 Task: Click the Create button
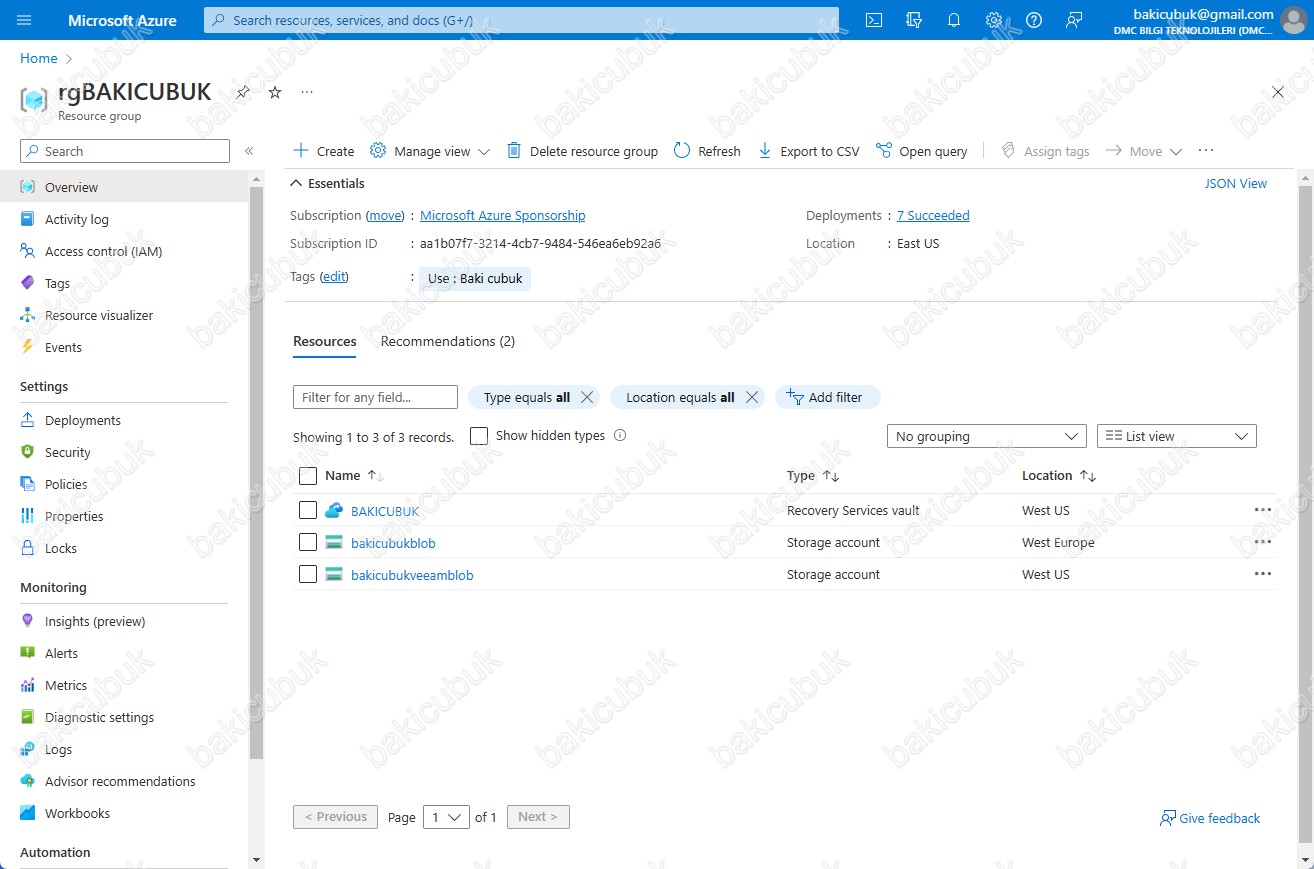[x=323, y=151]
